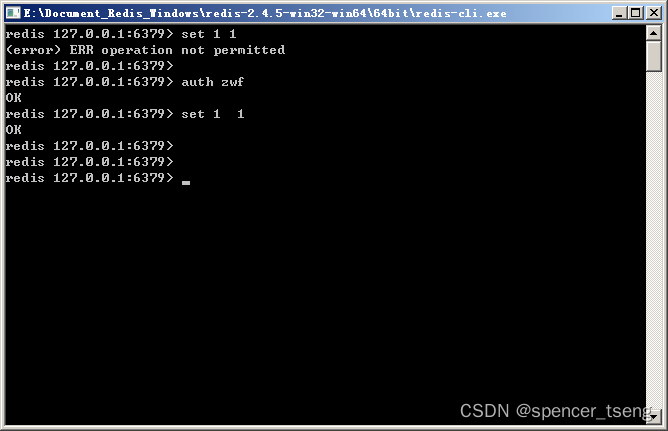Click the OK response below auth zwf
Screen dimensions: 668x431
coord(13,98)
